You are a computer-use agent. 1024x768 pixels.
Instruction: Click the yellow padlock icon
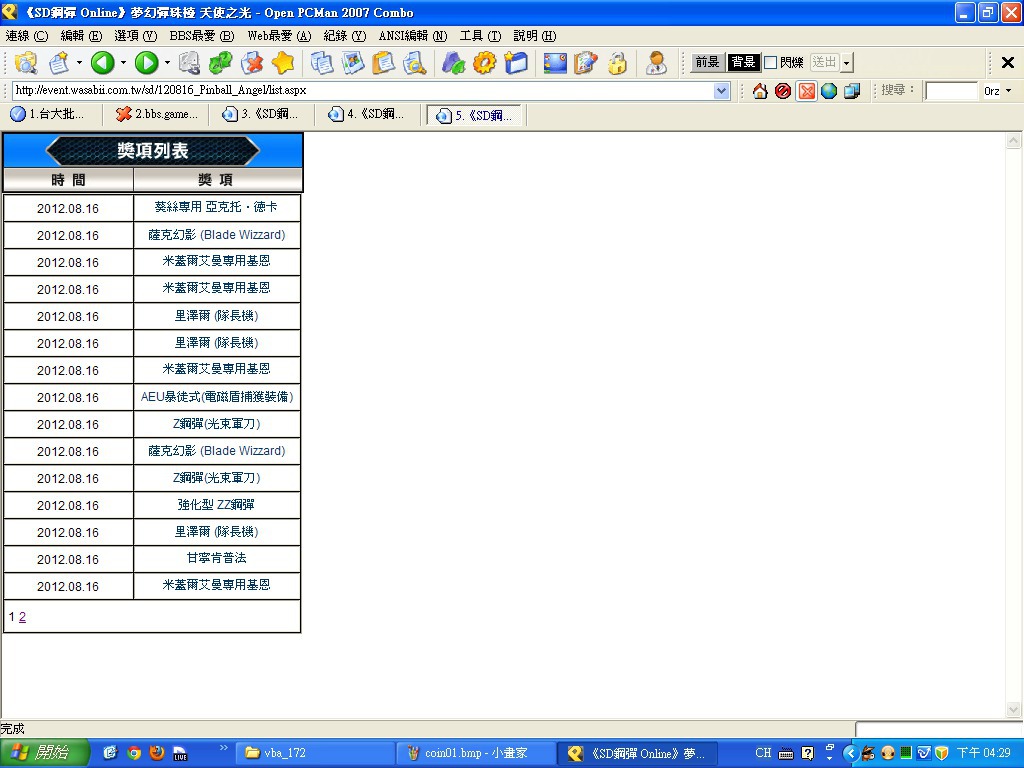pyautogui.click(x=617, y=63)
